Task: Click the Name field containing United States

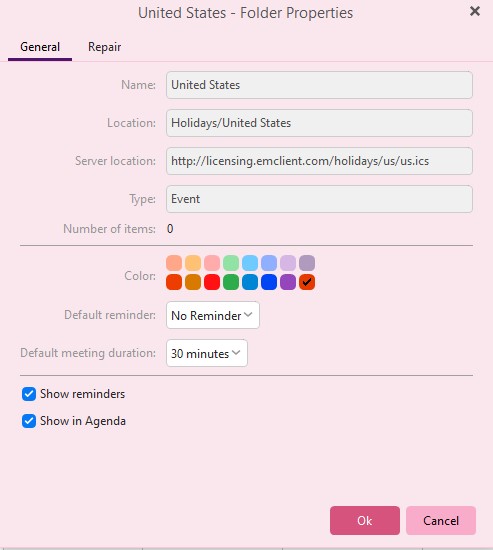Action: click(319, 85)
